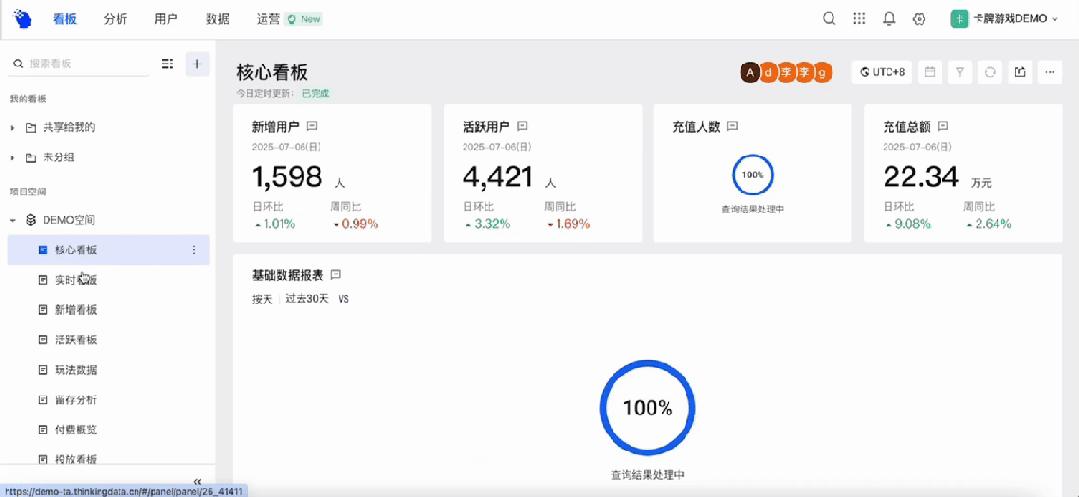Open the UTC+8 timezone selector

click(x=882, y=72)
